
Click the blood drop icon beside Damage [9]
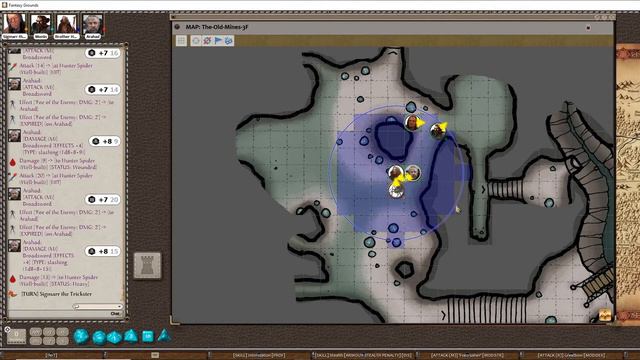[x=13, y=162]
